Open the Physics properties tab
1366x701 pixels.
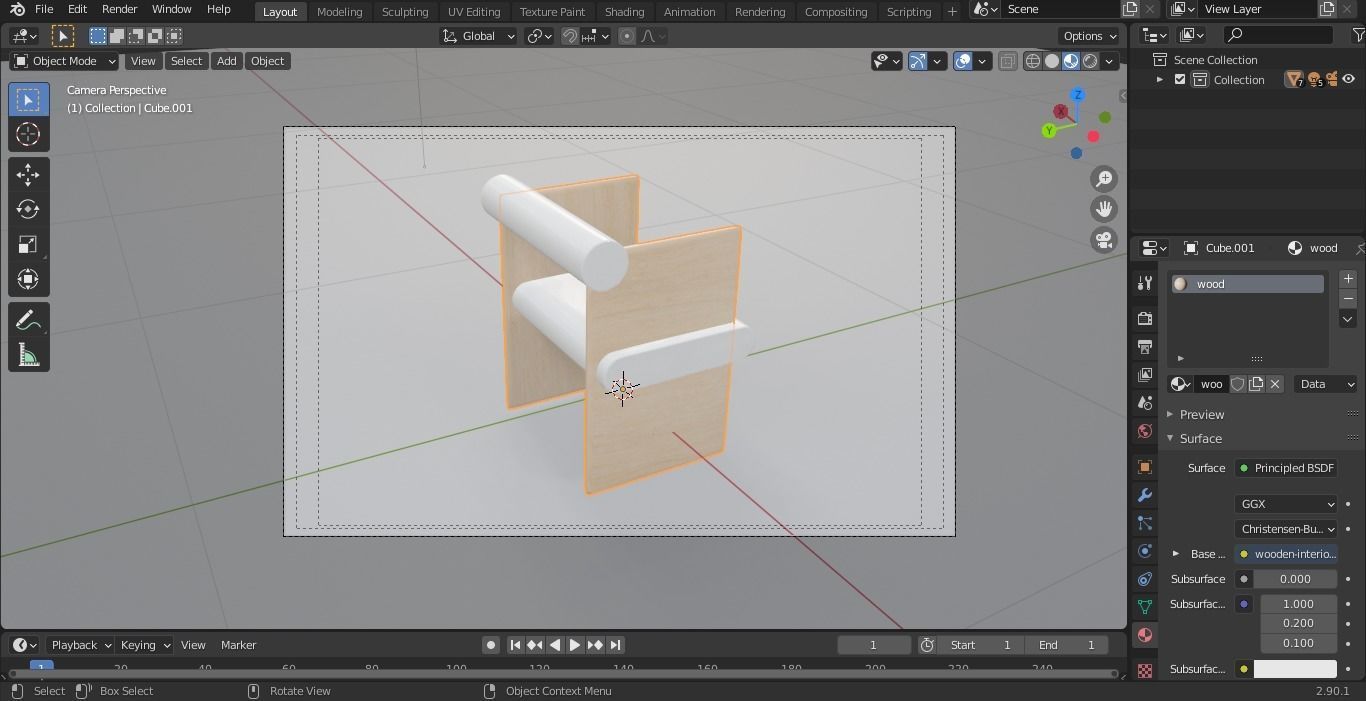point(1145,551)
